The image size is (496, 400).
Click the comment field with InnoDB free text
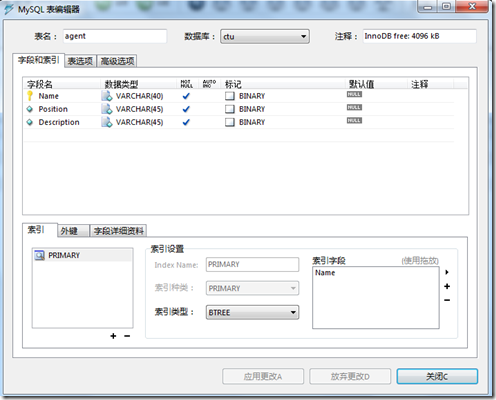(420, 36)
